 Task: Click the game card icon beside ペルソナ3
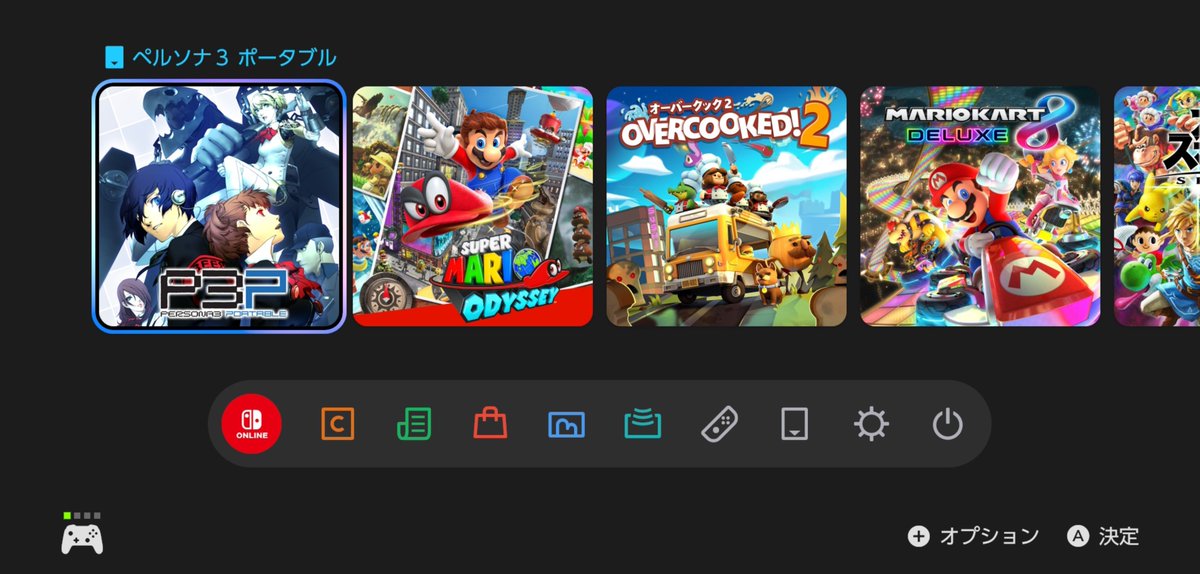click(114, 57)
